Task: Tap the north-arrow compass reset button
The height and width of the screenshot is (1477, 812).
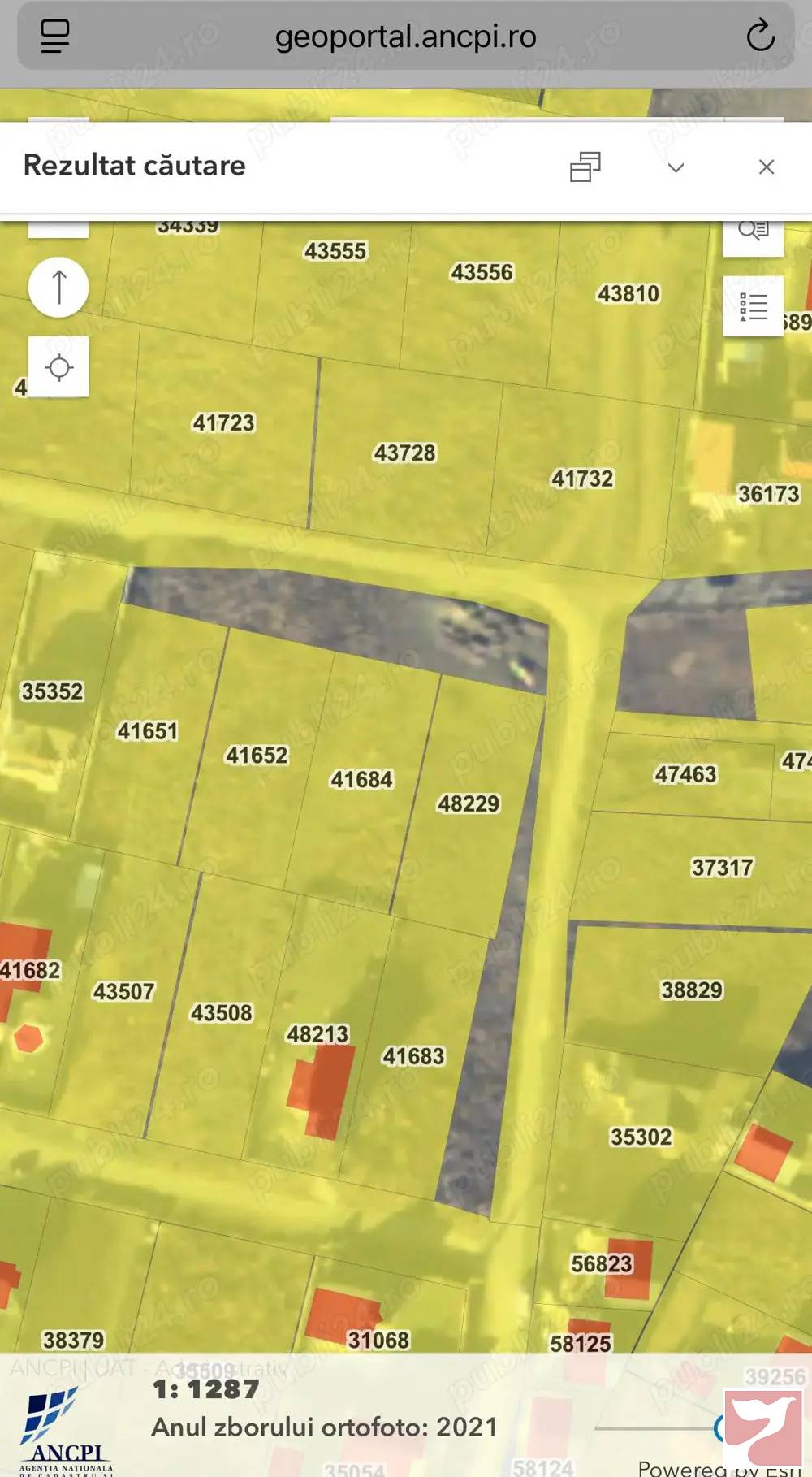Action: pos(58,287)
